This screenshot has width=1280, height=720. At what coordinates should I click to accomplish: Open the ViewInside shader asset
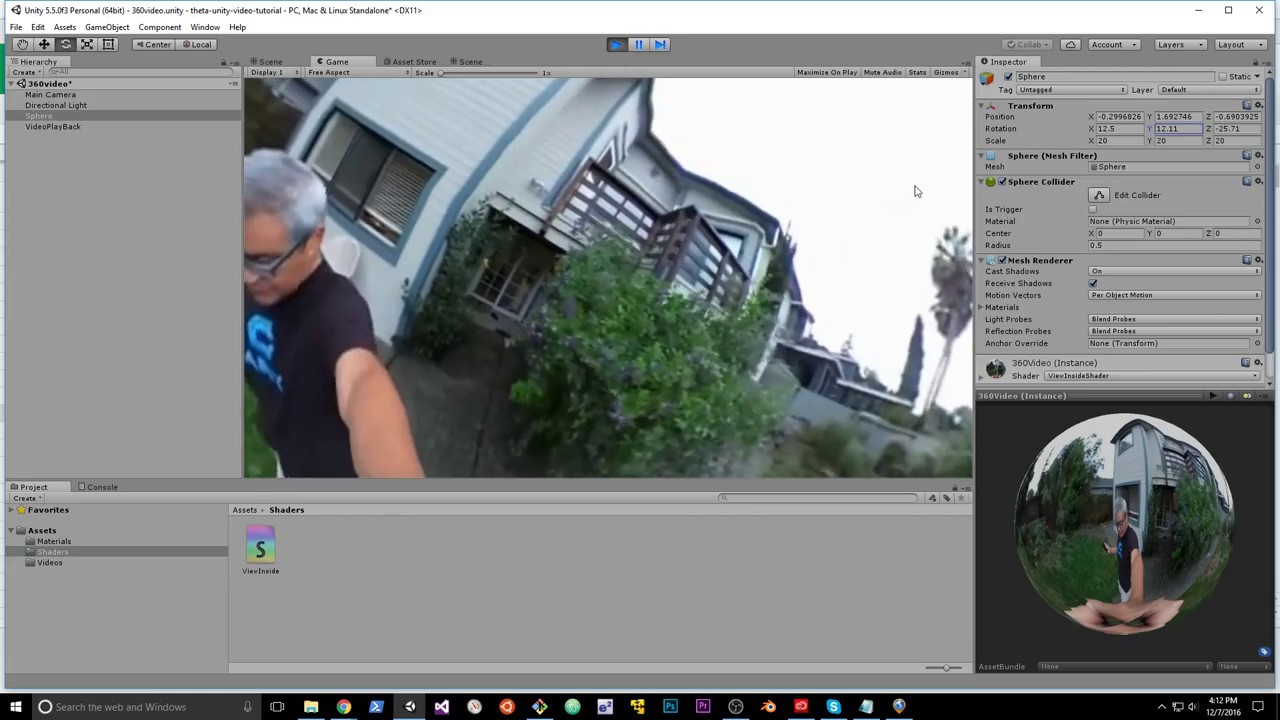(260, 547)
